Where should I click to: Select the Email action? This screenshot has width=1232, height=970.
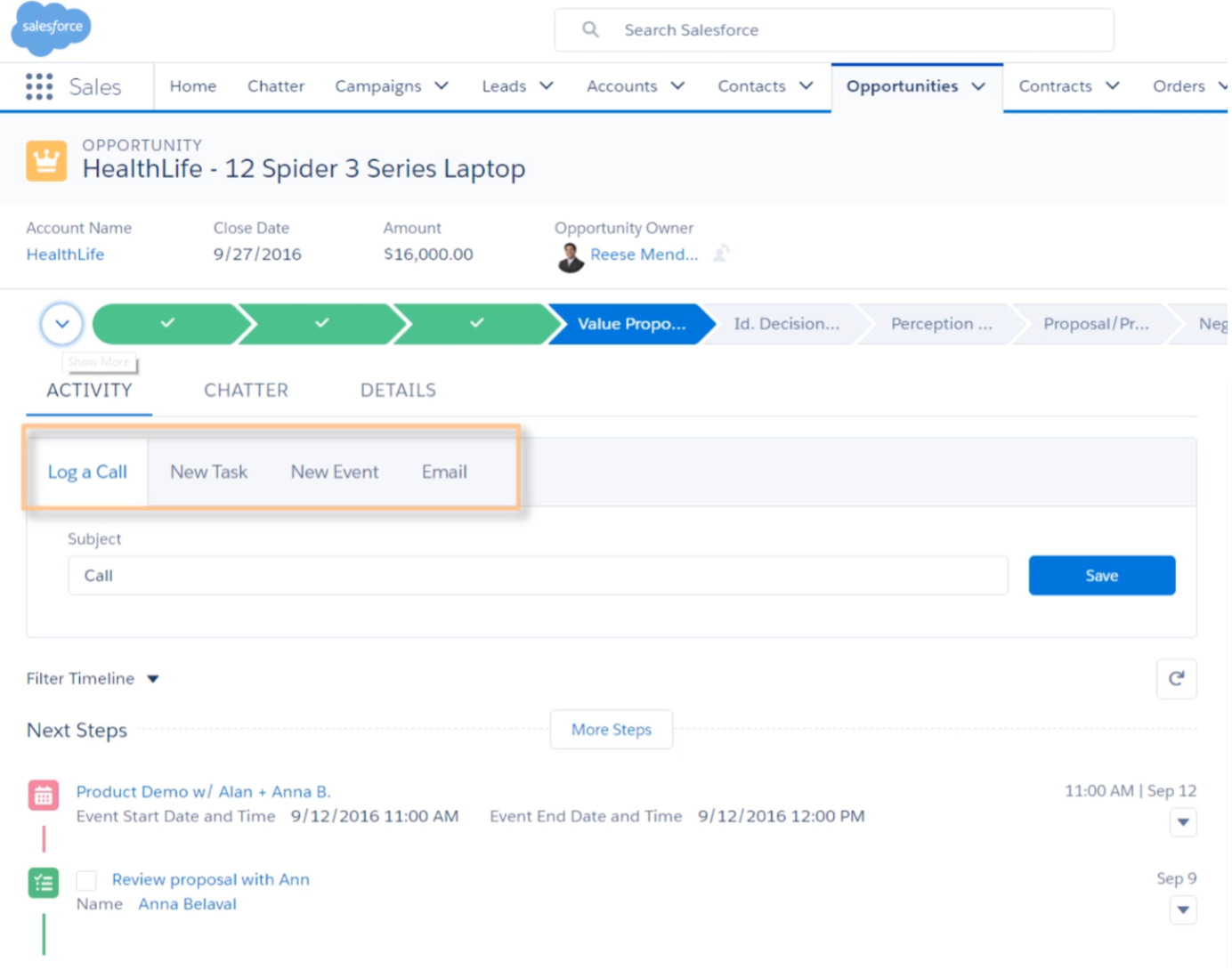tap(444, 472)
